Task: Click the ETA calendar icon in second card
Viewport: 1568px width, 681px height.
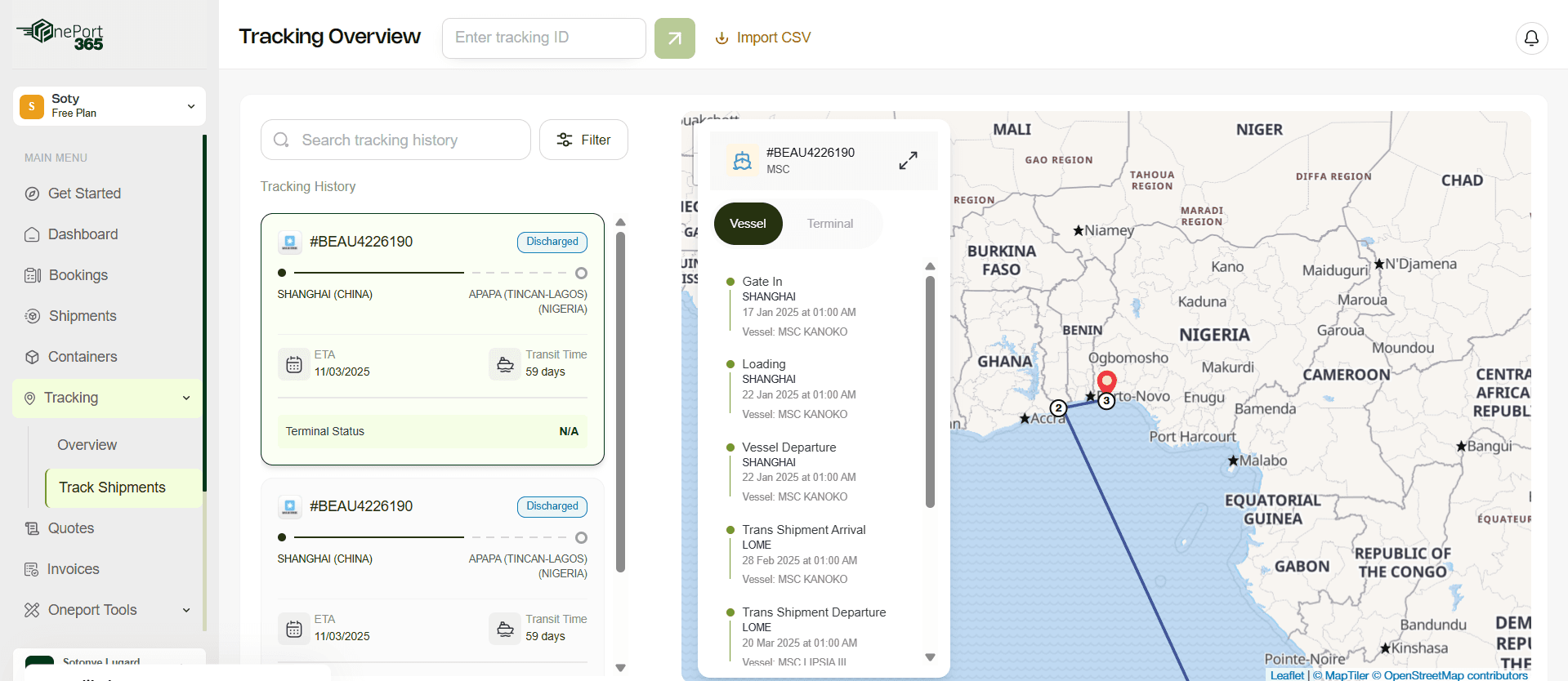Action: coord(294,629)
